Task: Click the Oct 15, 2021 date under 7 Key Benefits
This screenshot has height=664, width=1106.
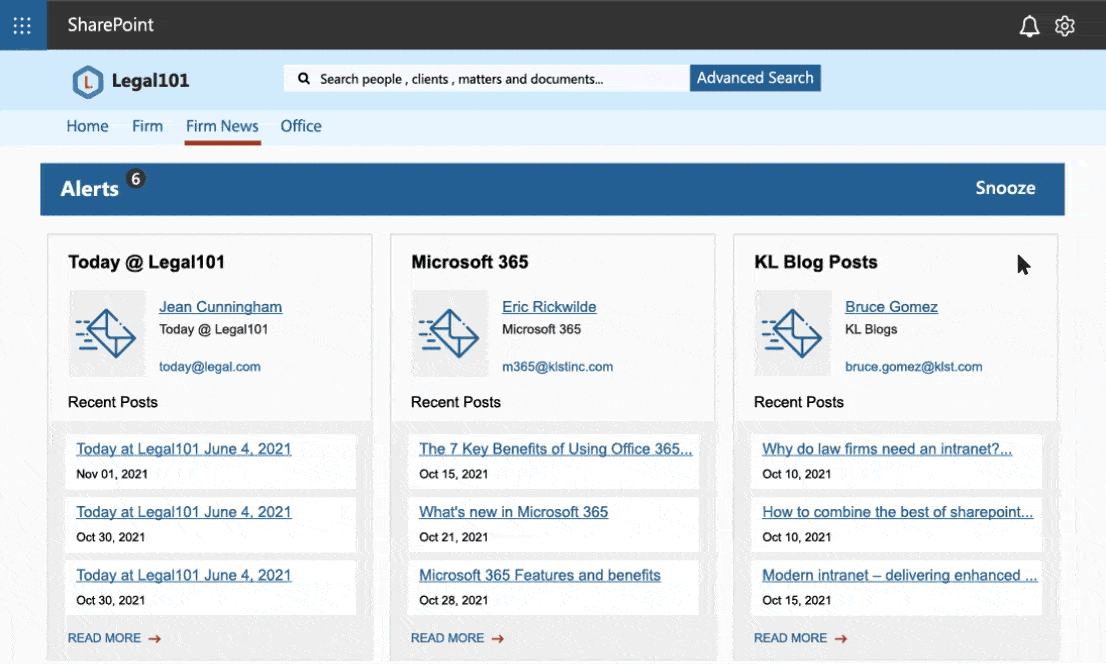Action: [x=454, y=474]
